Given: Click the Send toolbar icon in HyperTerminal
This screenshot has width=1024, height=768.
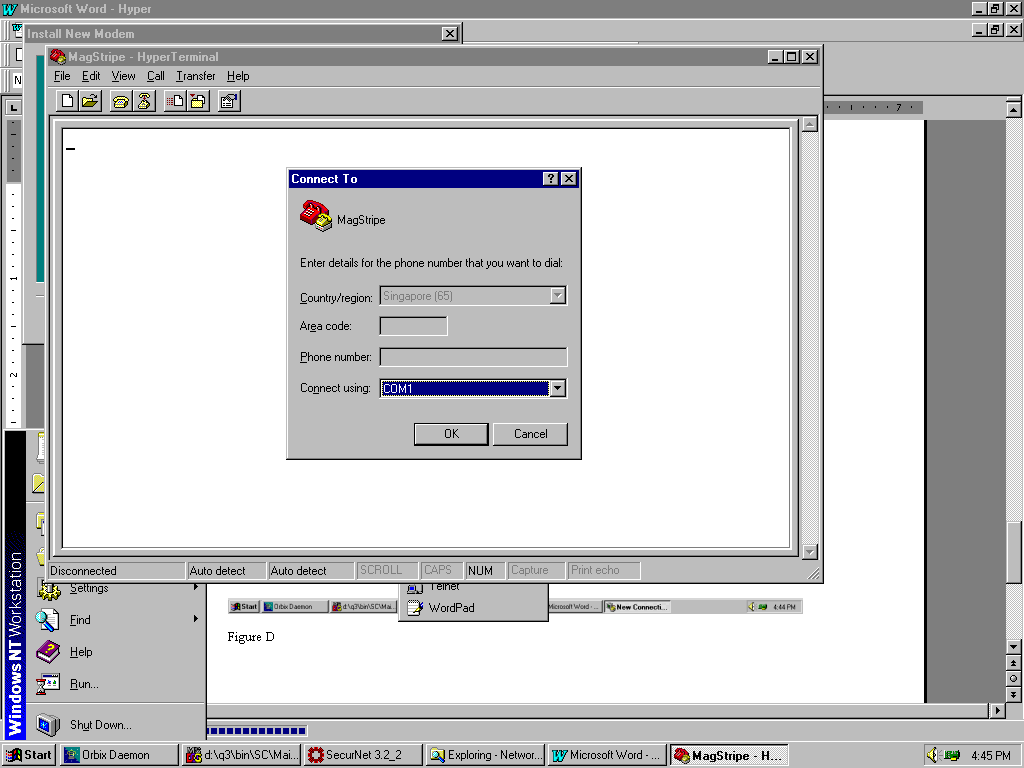Looking at the screenshot, I should coord(175,101).
